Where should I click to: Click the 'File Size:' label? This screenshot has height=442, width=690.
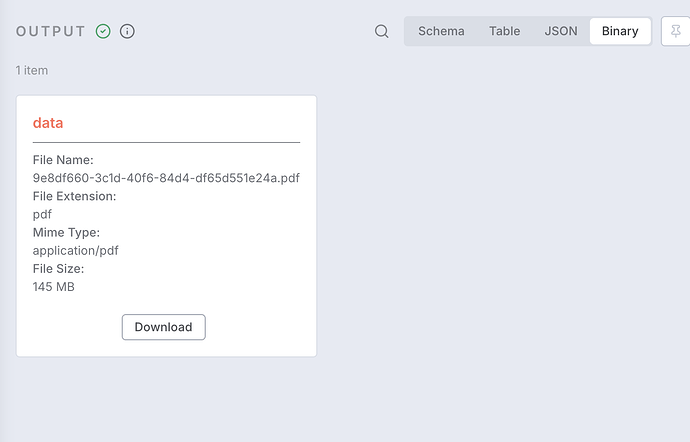pos(58,268)
